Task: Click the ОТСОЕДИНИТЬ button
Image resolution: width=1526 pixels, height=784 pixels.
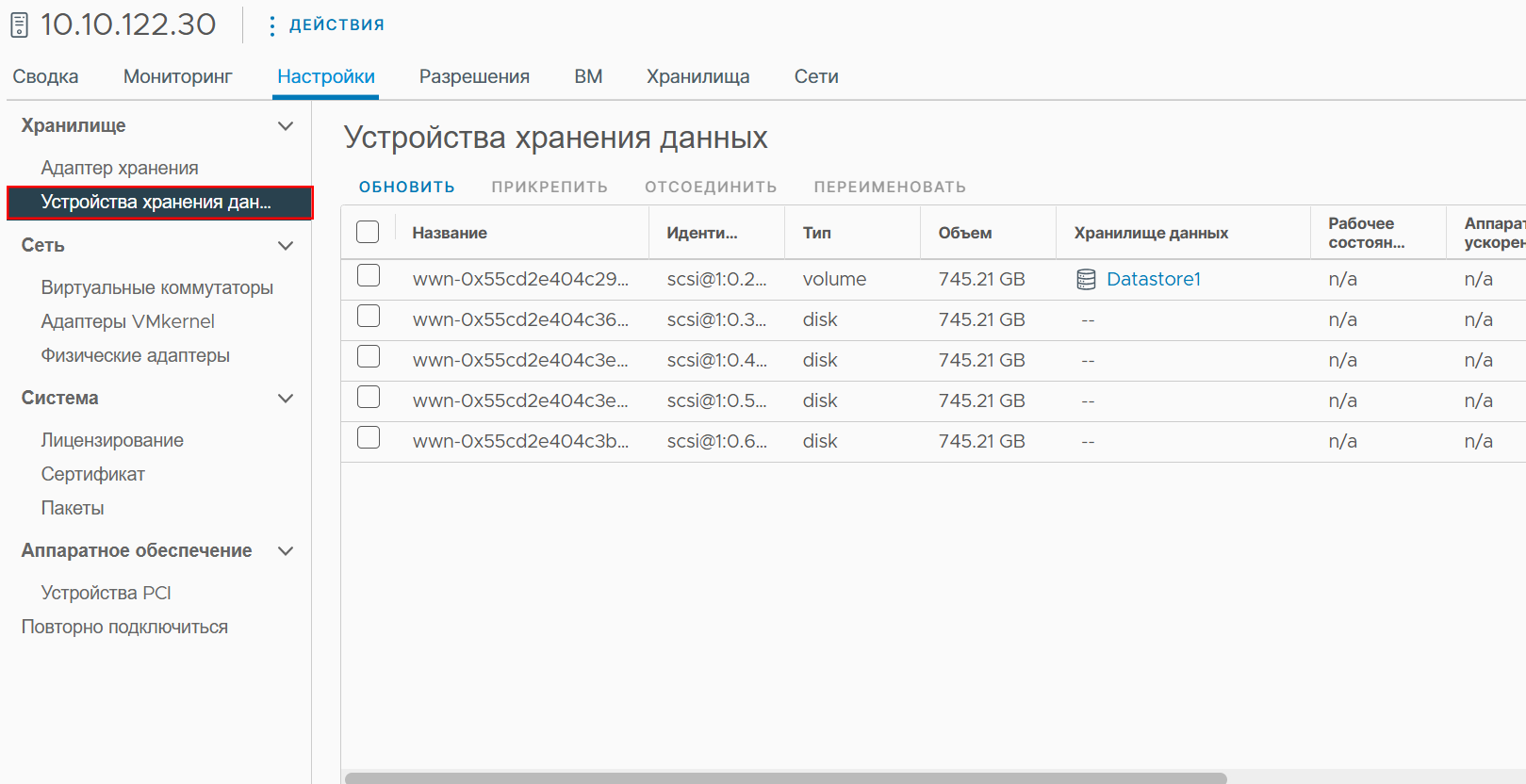Action: click(x=711, y=187)
